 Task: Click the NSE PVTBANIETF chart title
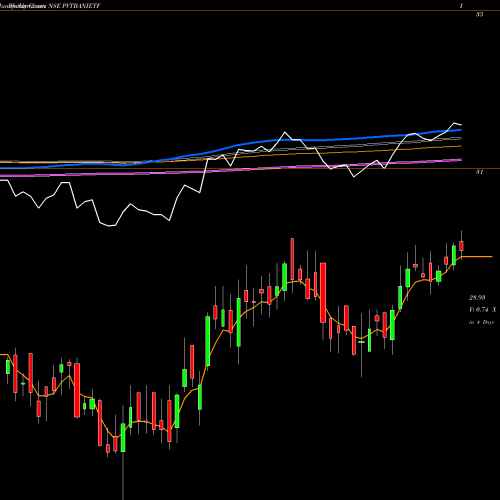click(74, 6)
